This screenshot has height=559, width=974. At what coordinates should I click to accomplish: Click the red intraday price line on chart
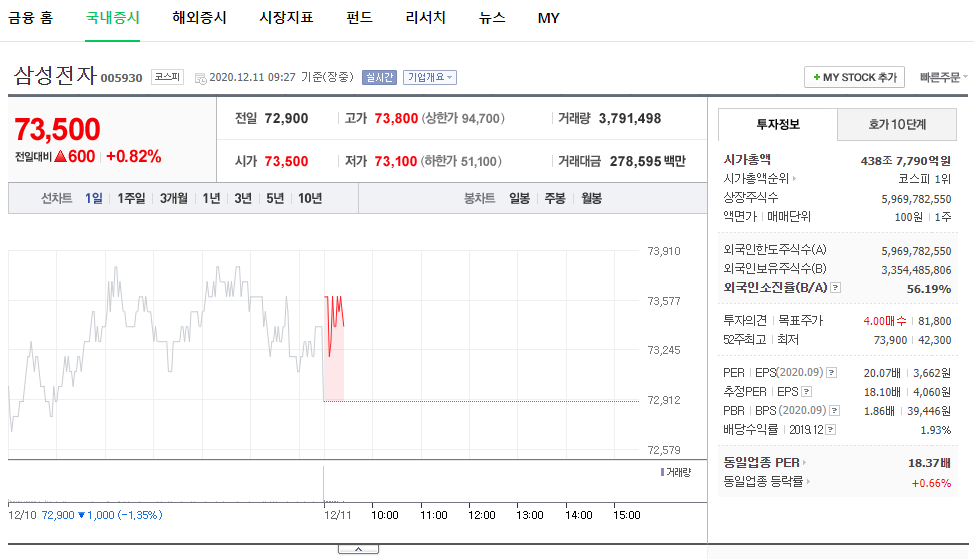click(334, 325)
